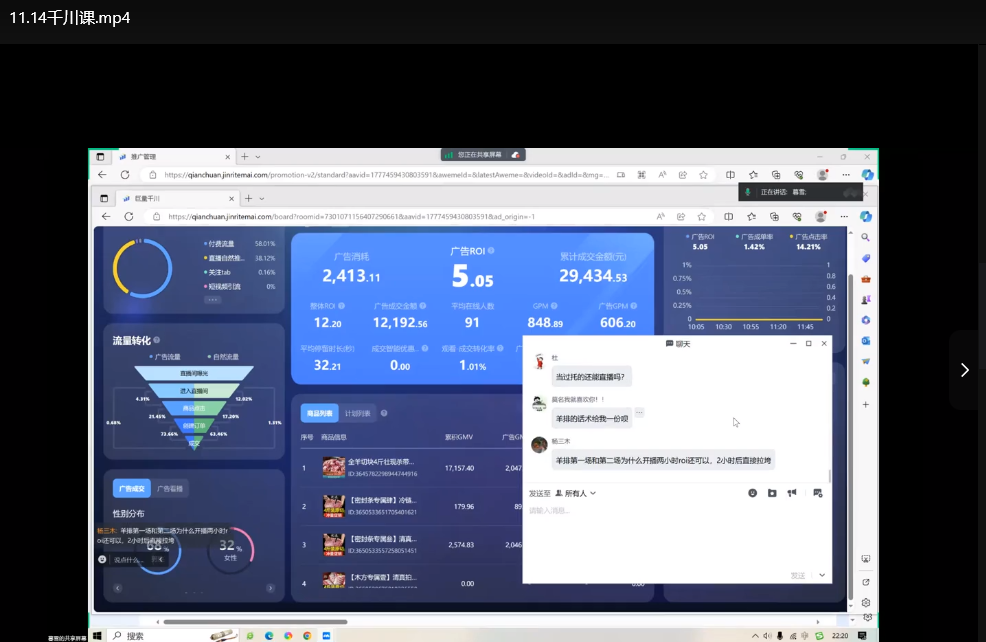Click GMV value 17,157.40
Screen dimensions: 986x642
tap(459, 468)
